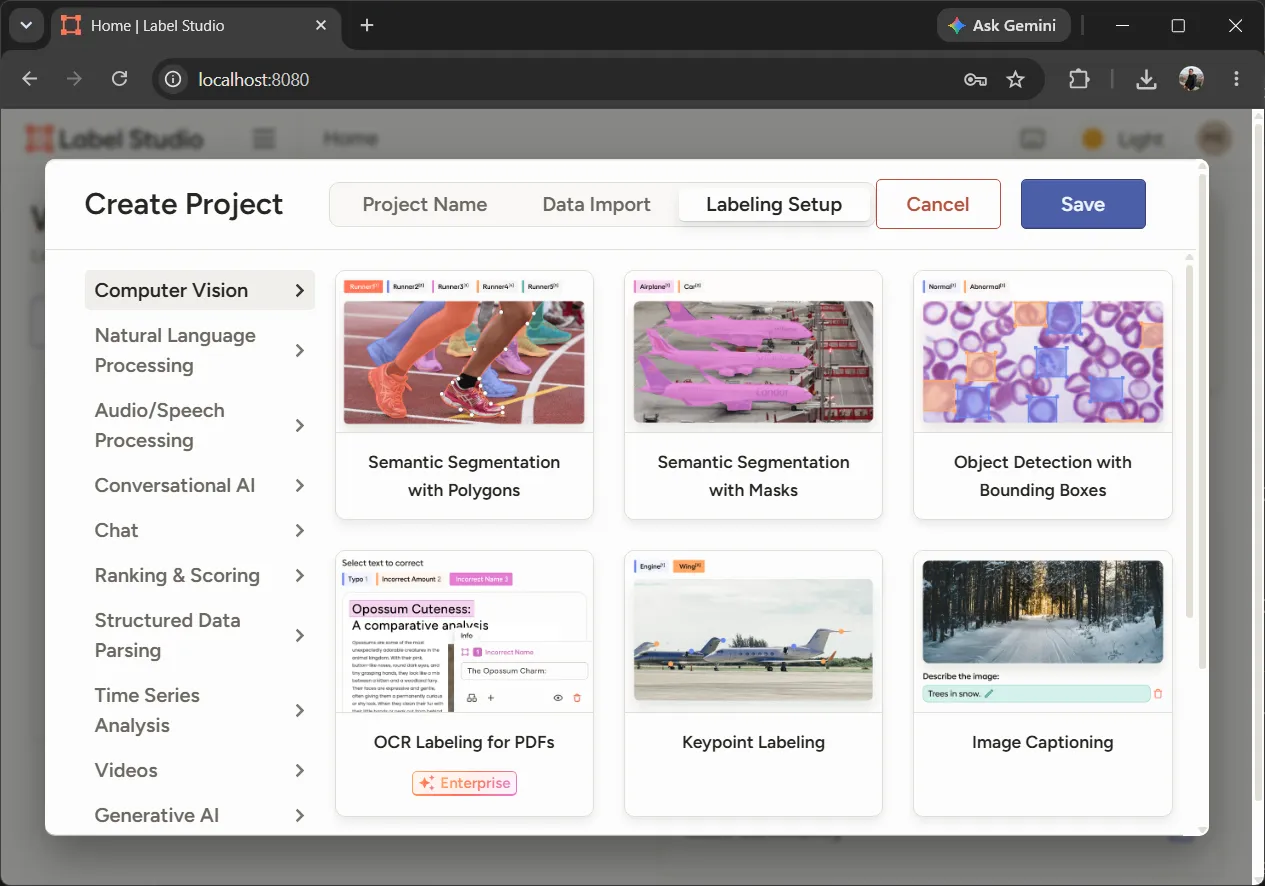Click the Chrome profile avatar

click(x=1192, y=79)
